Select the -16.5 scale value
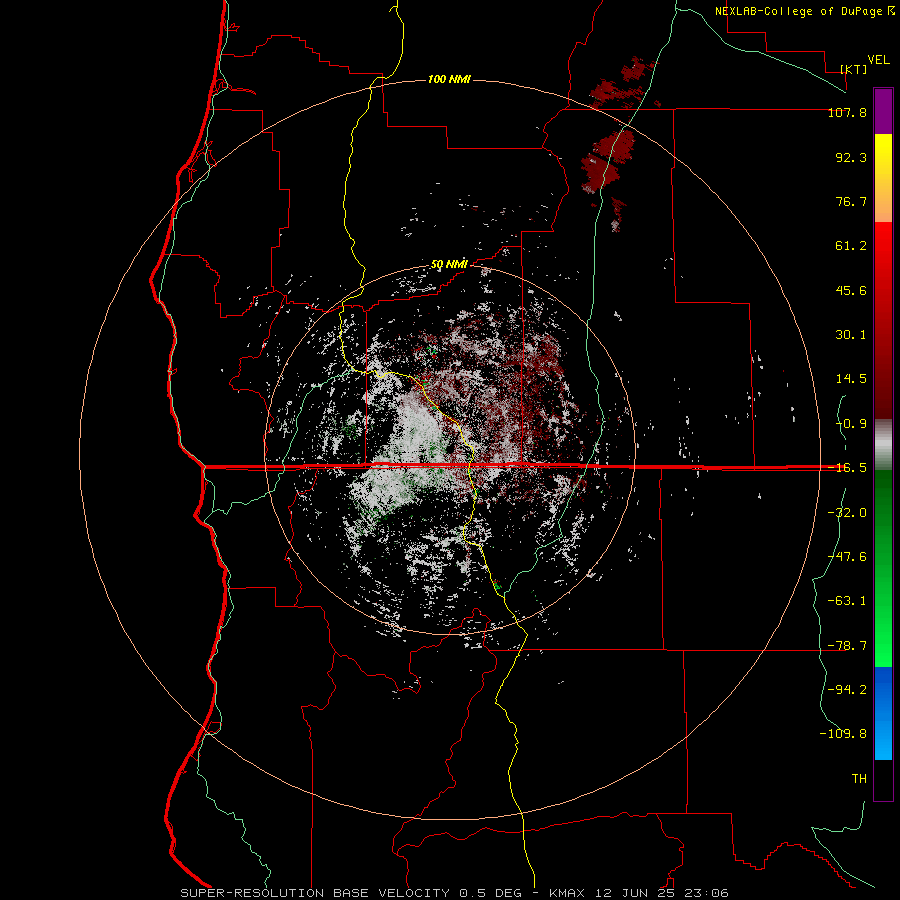Viewport: 900px width, 900px height. point(847,468)
